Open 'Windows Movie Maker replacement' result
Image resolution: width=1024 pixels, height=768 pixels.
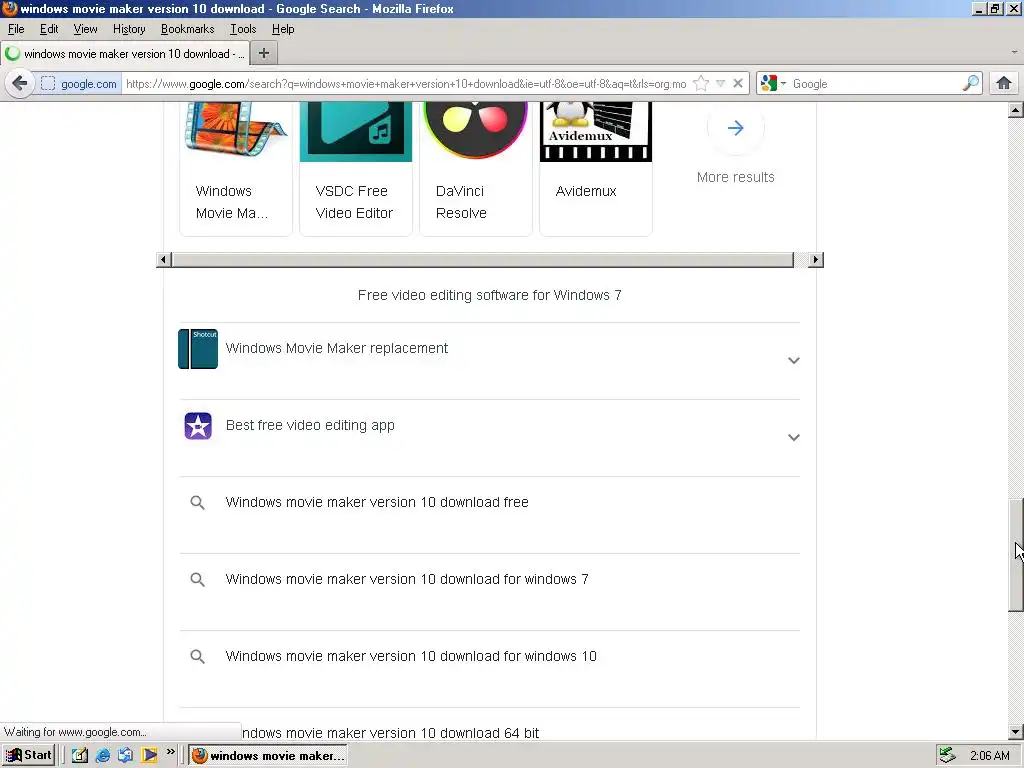coord(336,348)
